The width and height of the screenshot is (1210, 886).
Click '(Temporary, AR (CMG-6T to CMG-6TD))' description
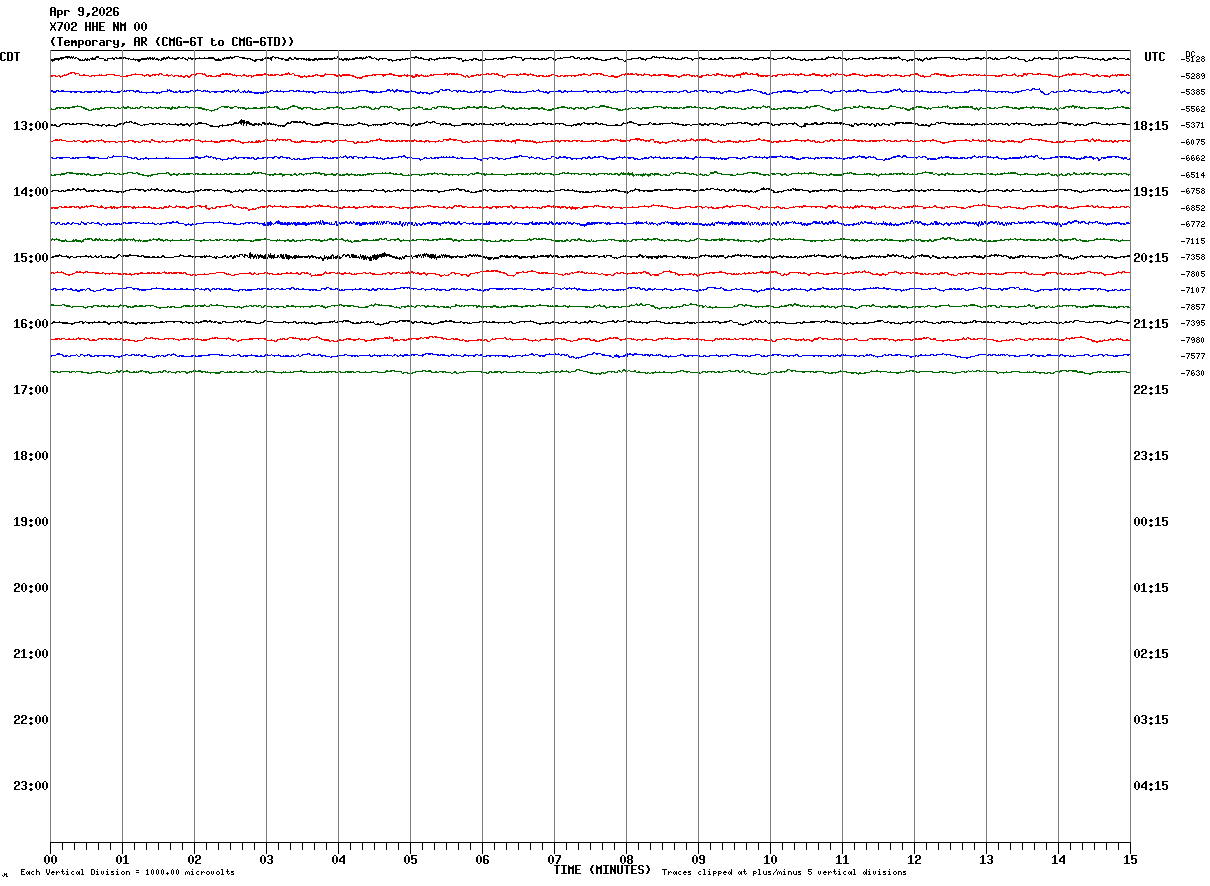coord(172,42)
